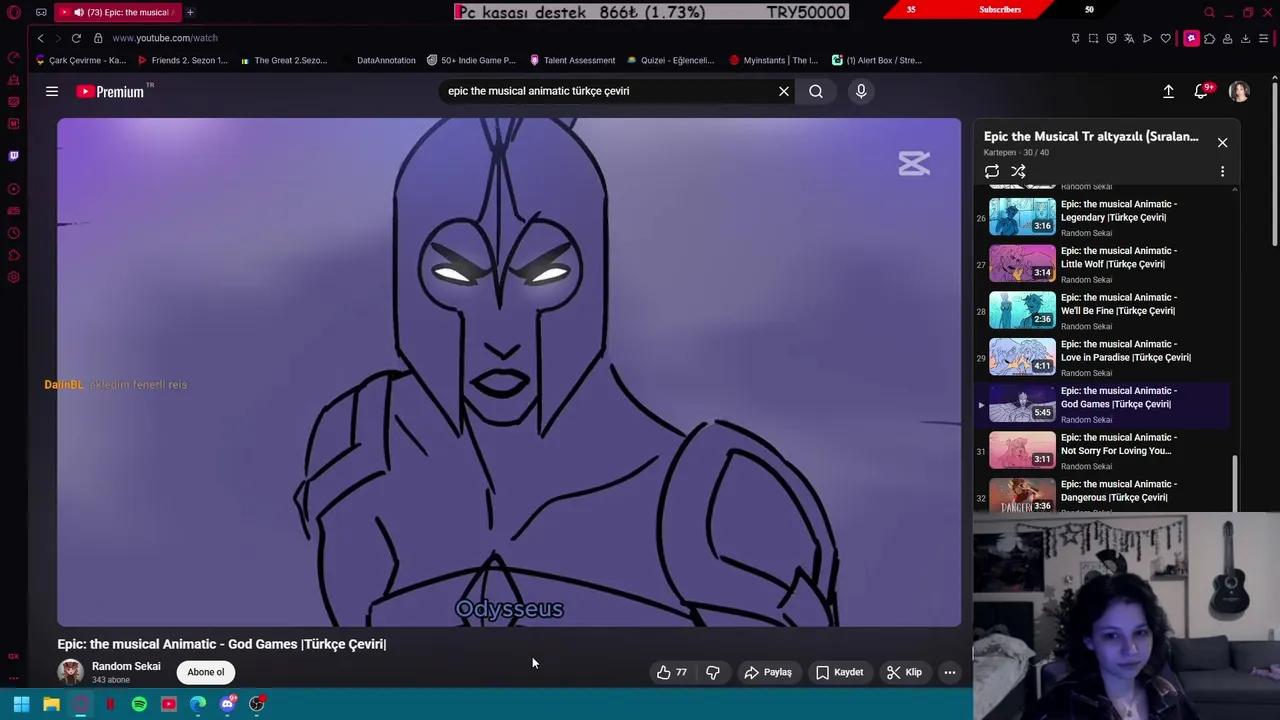
Task: Open the Create upload icon
Action: (x=1168, y=91)
